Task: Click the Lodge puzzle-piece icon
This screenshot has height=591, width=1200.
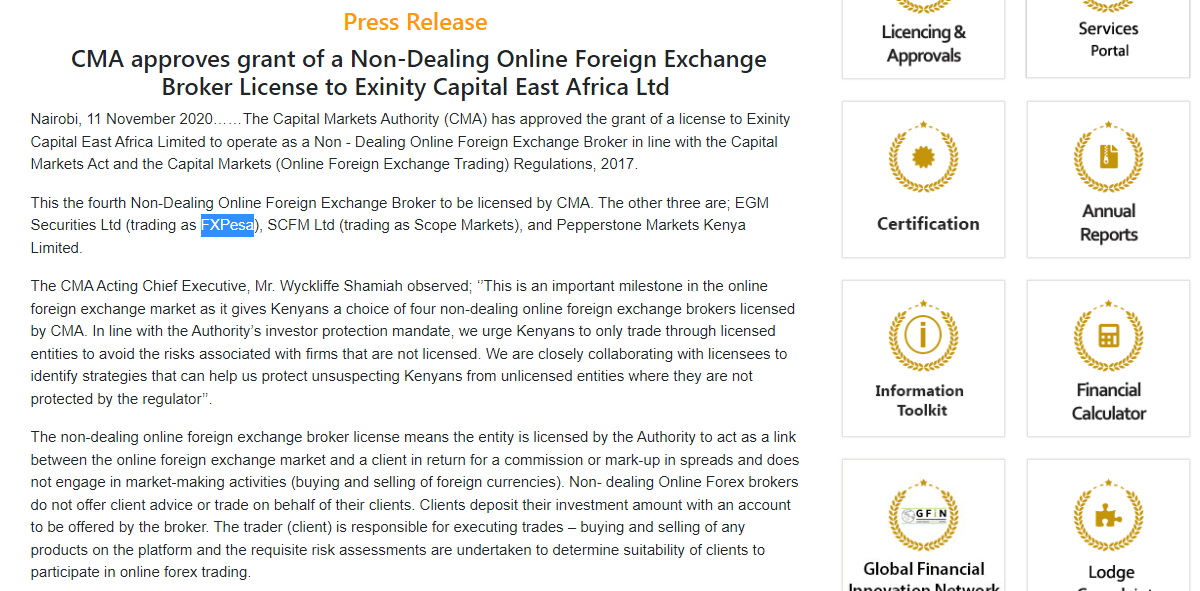Action: tap(1108, 515)
